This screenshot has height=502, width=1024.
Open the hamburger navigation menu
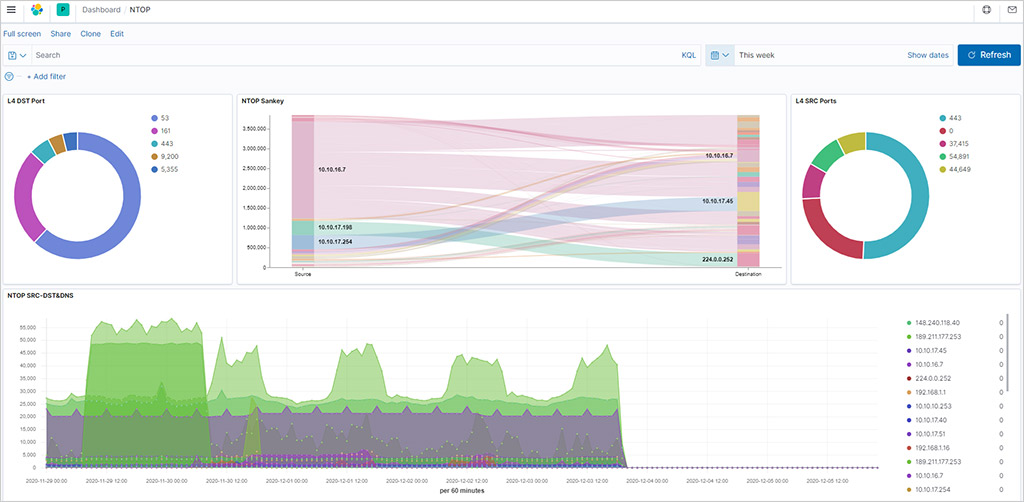pos(11,10)
